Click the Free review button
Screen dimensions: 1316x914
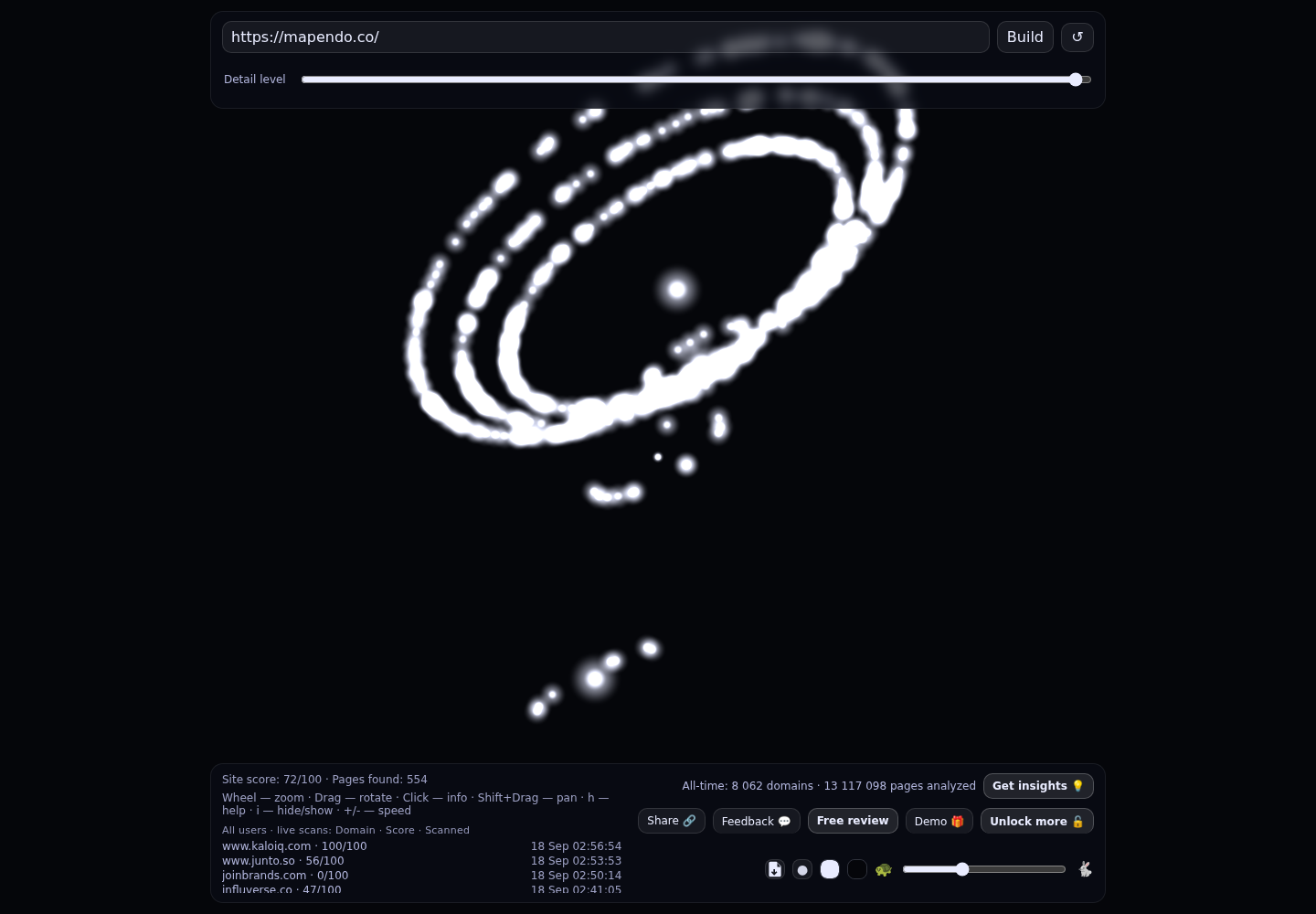[853, 821]
